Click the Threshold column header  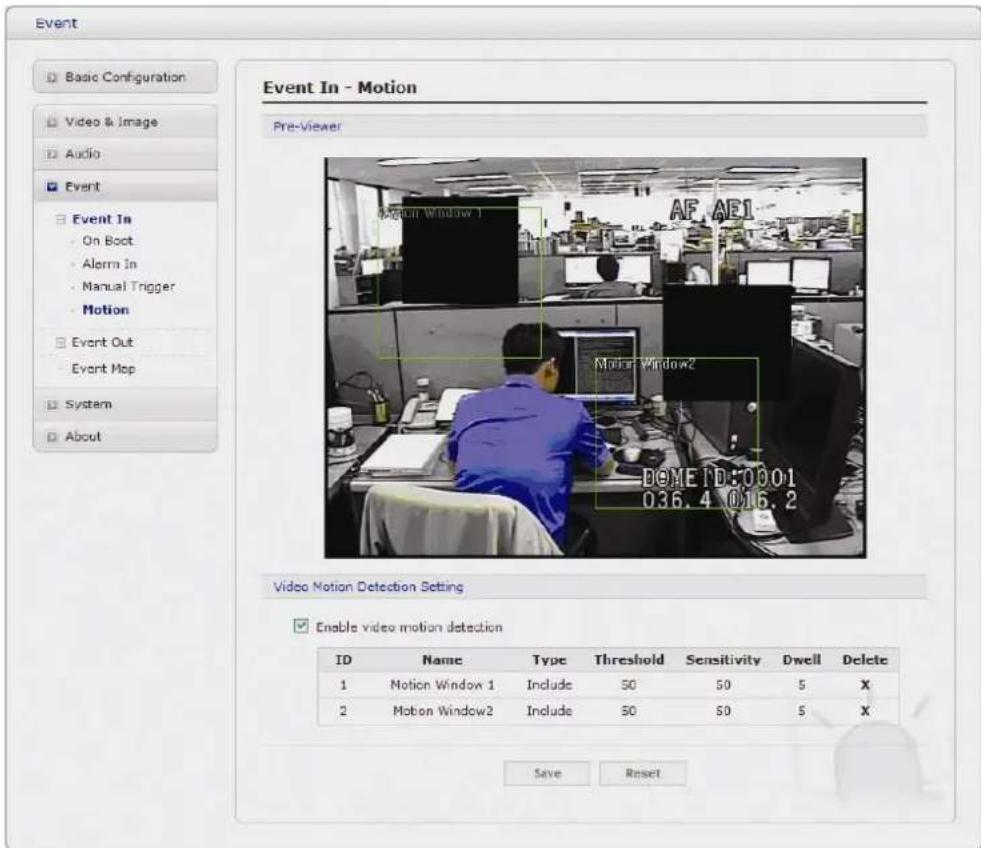(x=629, y=660)
